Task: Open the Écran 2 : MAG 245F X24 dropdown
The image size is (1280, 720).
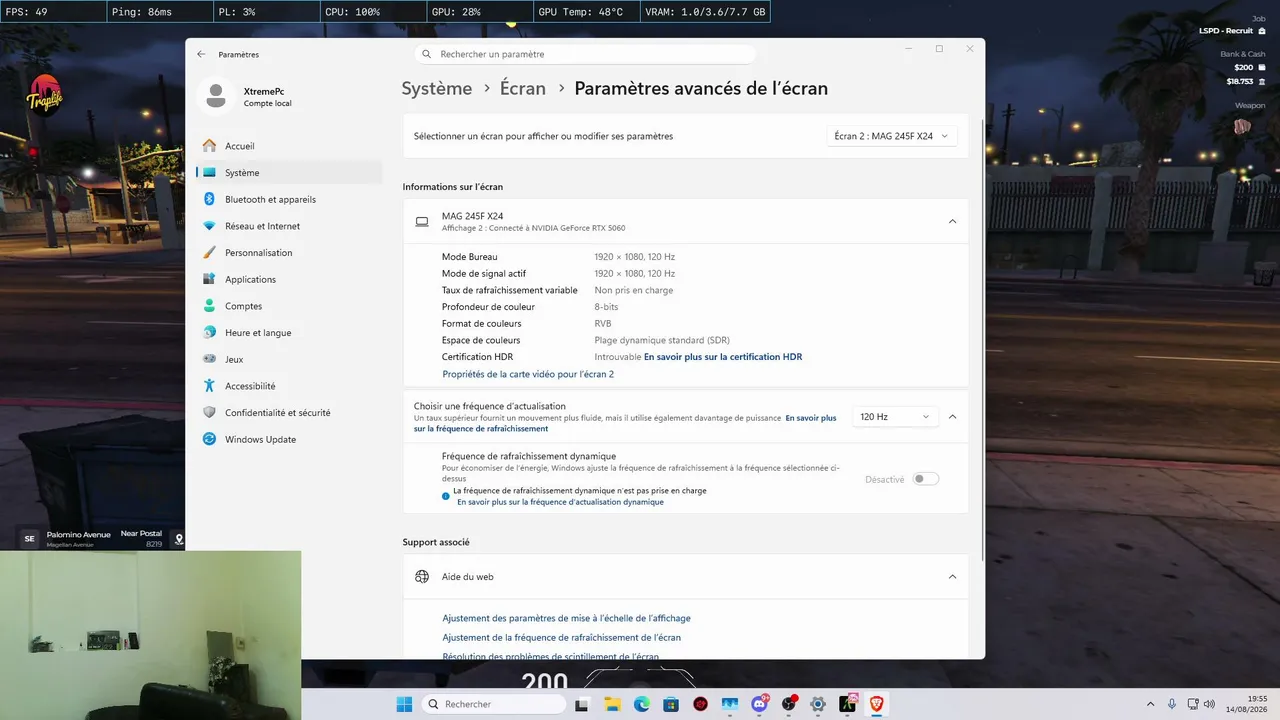Action: coord(892,136)
